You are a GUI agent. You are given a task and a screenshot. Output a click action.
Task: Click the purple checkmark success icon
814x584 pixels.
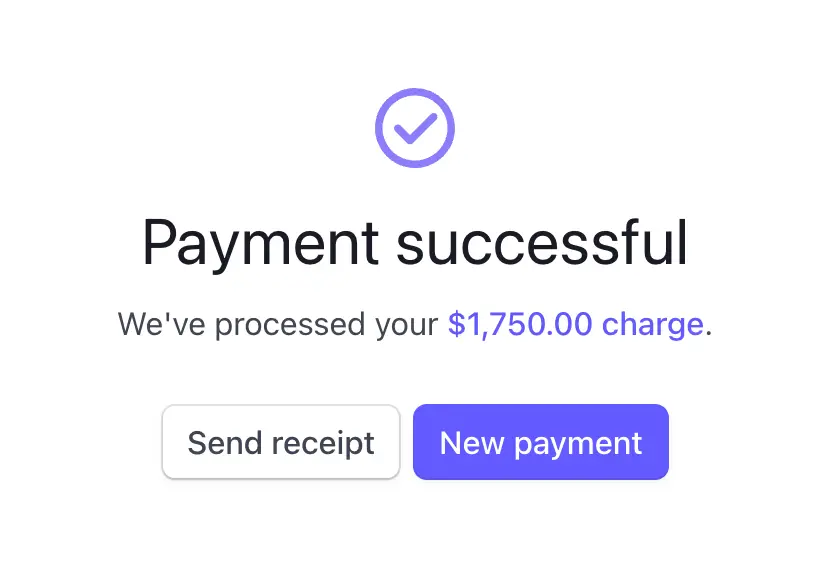coord(414,128)
